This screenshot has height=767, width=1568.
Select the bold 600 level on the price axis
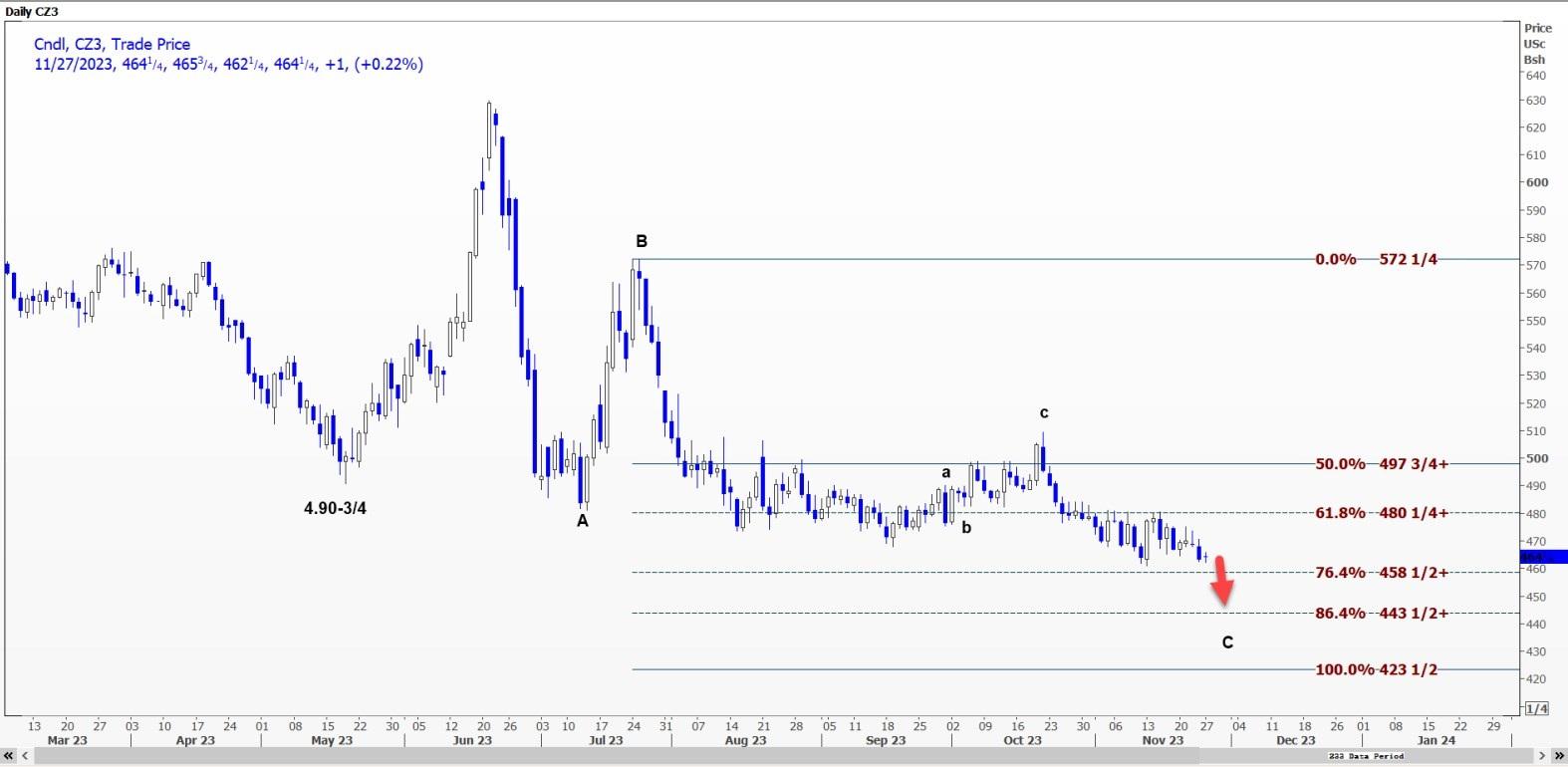(1537, 183)
